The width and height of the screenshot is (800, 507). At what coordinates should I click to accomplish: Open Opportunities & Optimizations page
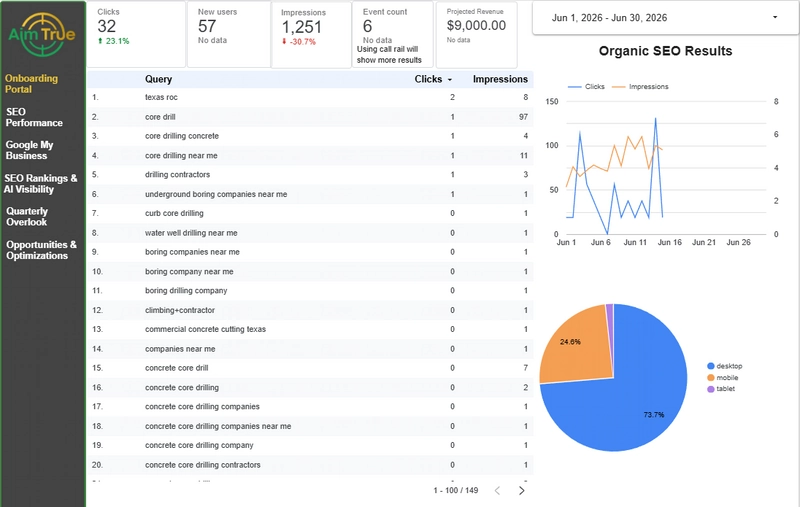click(x=41, y=250)
